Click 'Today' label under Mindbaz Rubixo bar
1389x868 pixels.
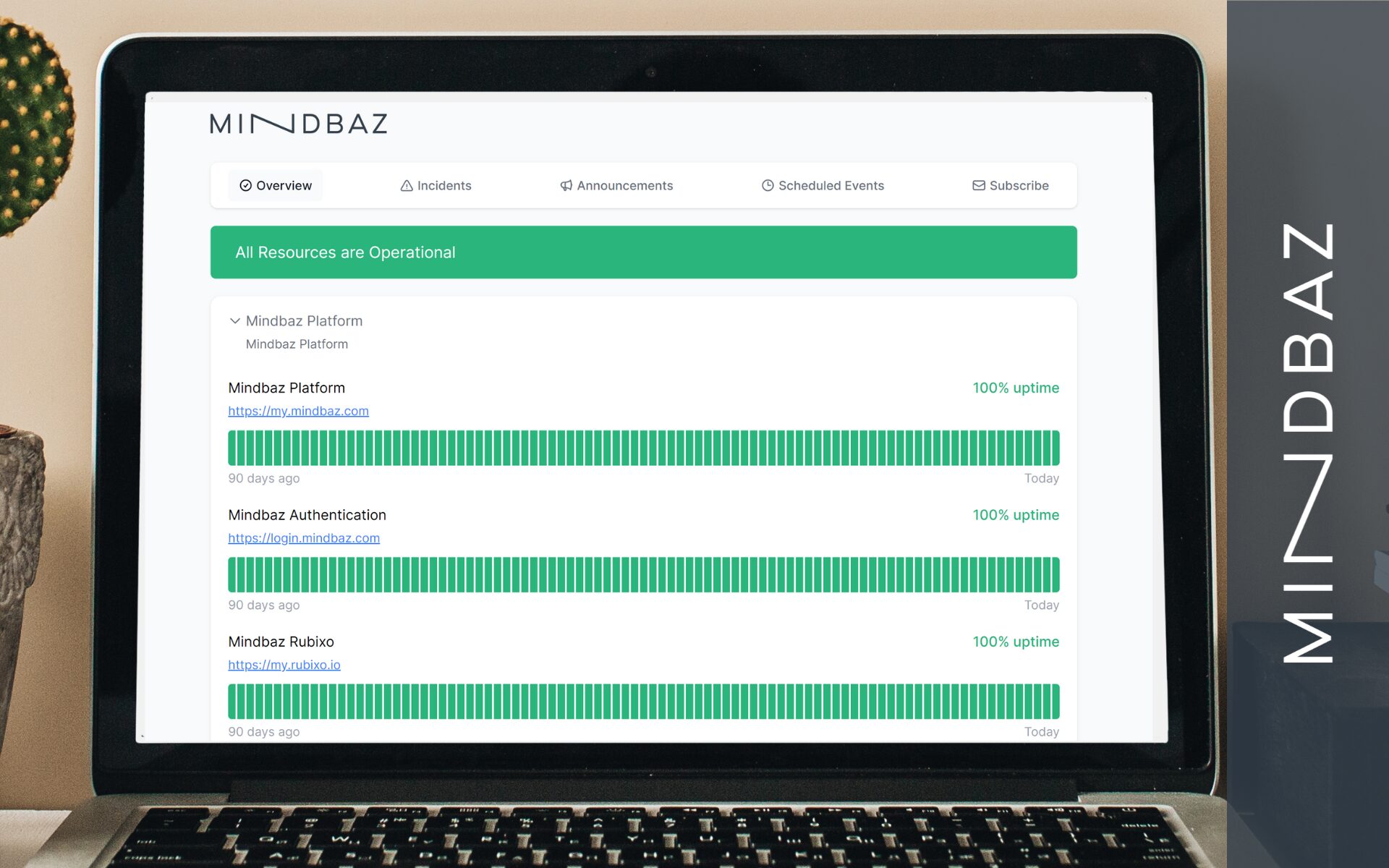tap(1042, 731)
